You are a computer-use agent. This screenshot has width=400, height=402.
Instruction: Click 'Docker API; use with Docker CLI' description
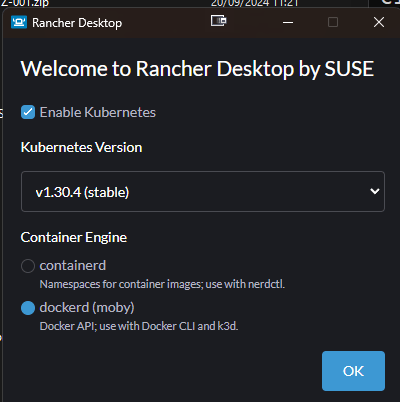pos(139,326)
